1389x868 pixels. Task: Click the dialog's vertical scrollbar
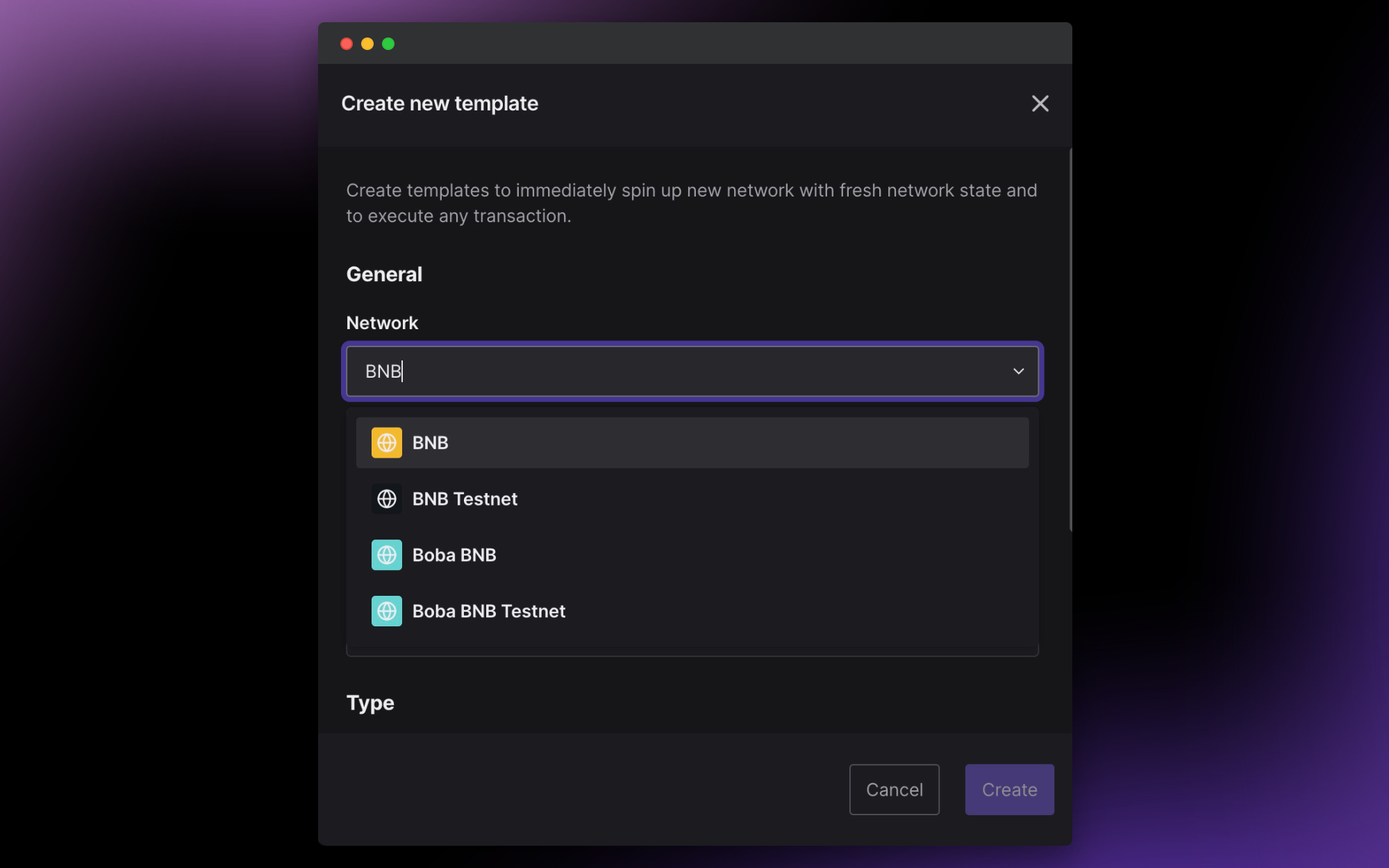coord(1070,340)
